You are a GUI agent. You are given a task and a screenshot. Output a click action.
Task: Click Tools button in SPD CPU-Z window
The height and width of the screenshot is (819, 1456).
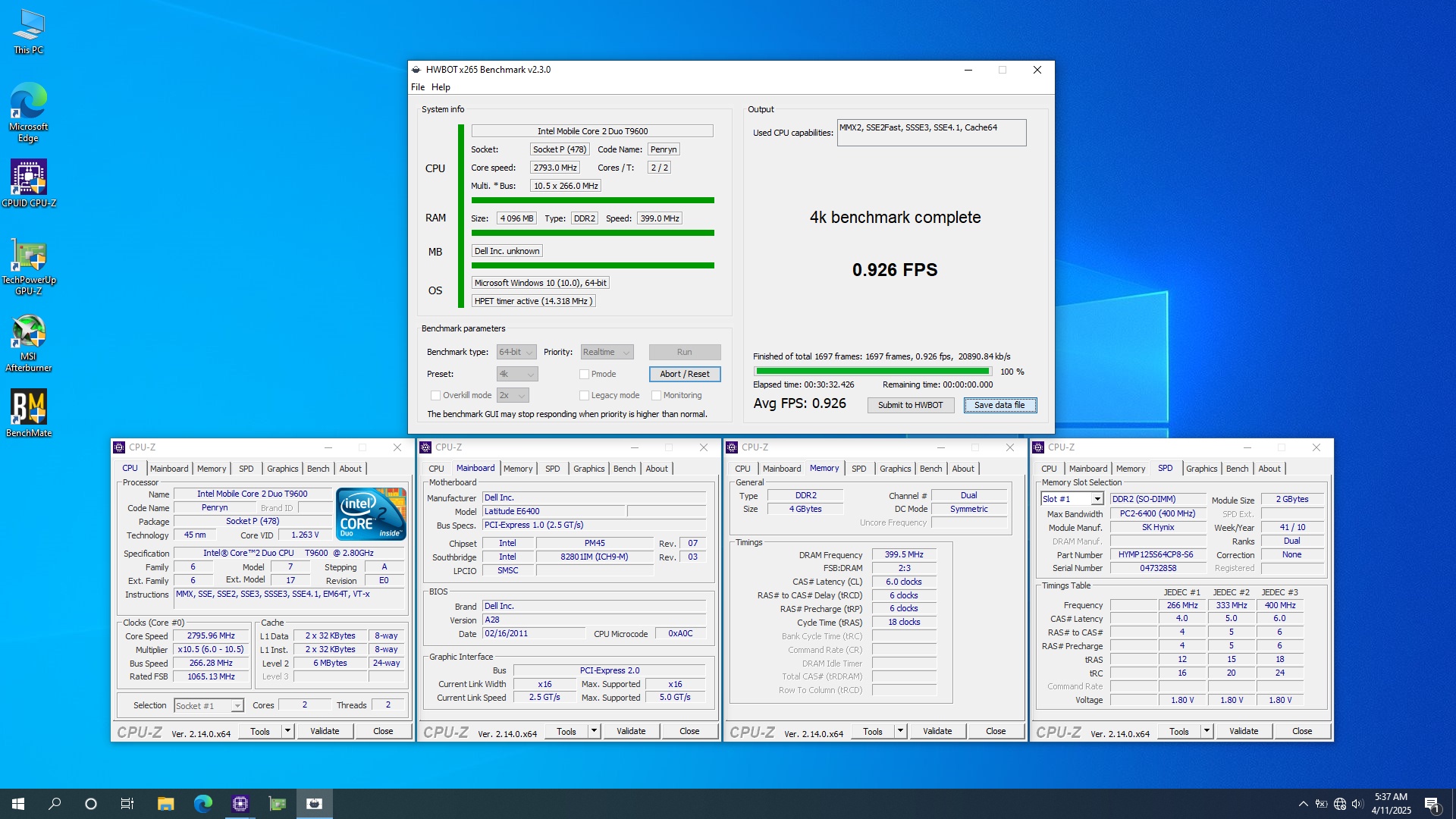1179,731
